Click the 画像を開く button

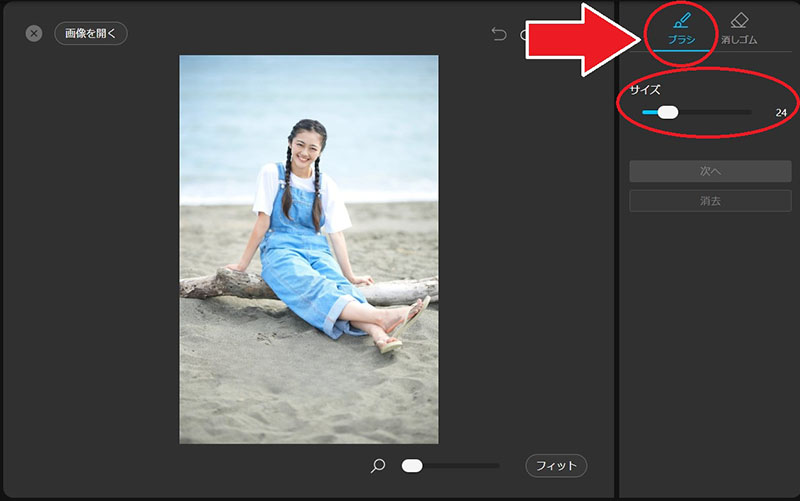click(91, 33)
